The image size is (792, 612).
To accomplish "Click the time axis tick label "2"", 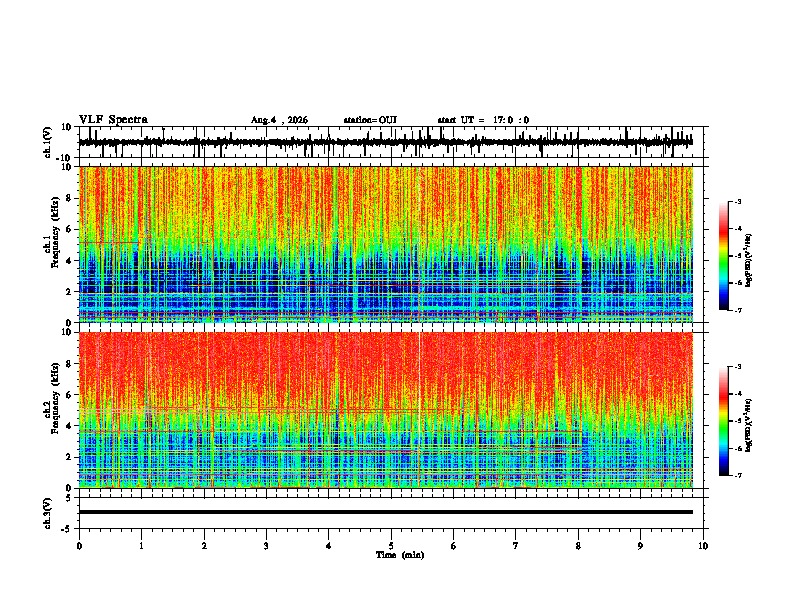I will [x=204, y=546].
